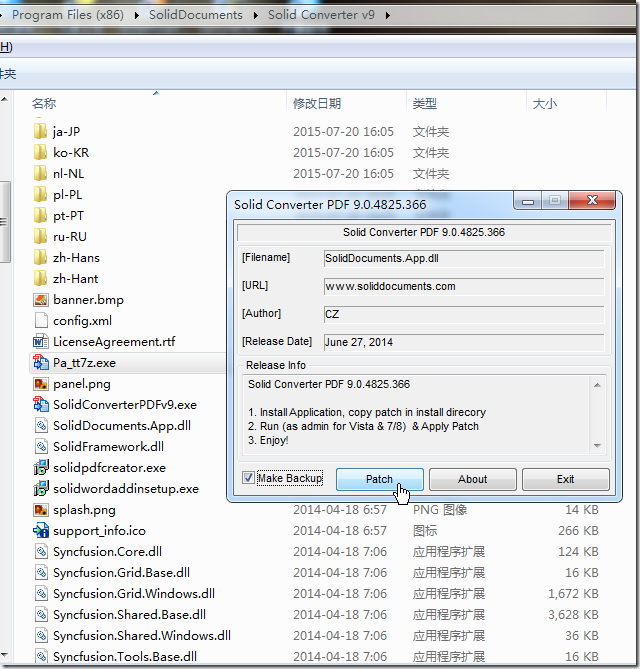
Task: Click the pt-PT folder icon
Action: coord(40,215)
